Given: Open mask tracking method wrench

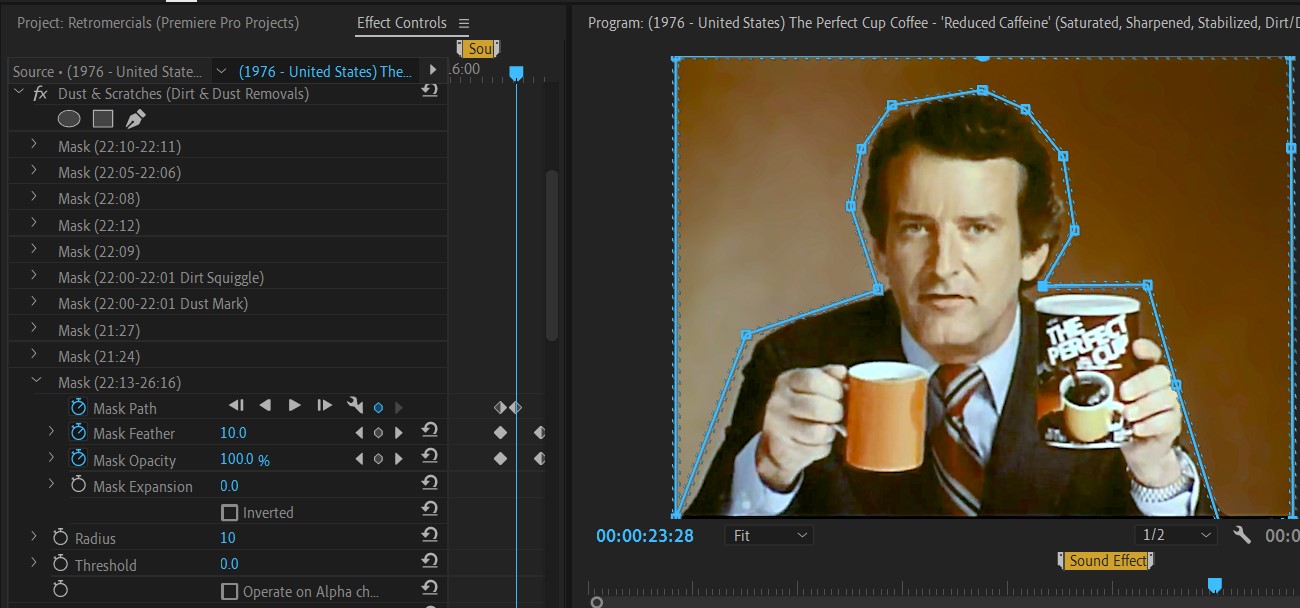Looking at the screenshot, I should tap(354, 406).
